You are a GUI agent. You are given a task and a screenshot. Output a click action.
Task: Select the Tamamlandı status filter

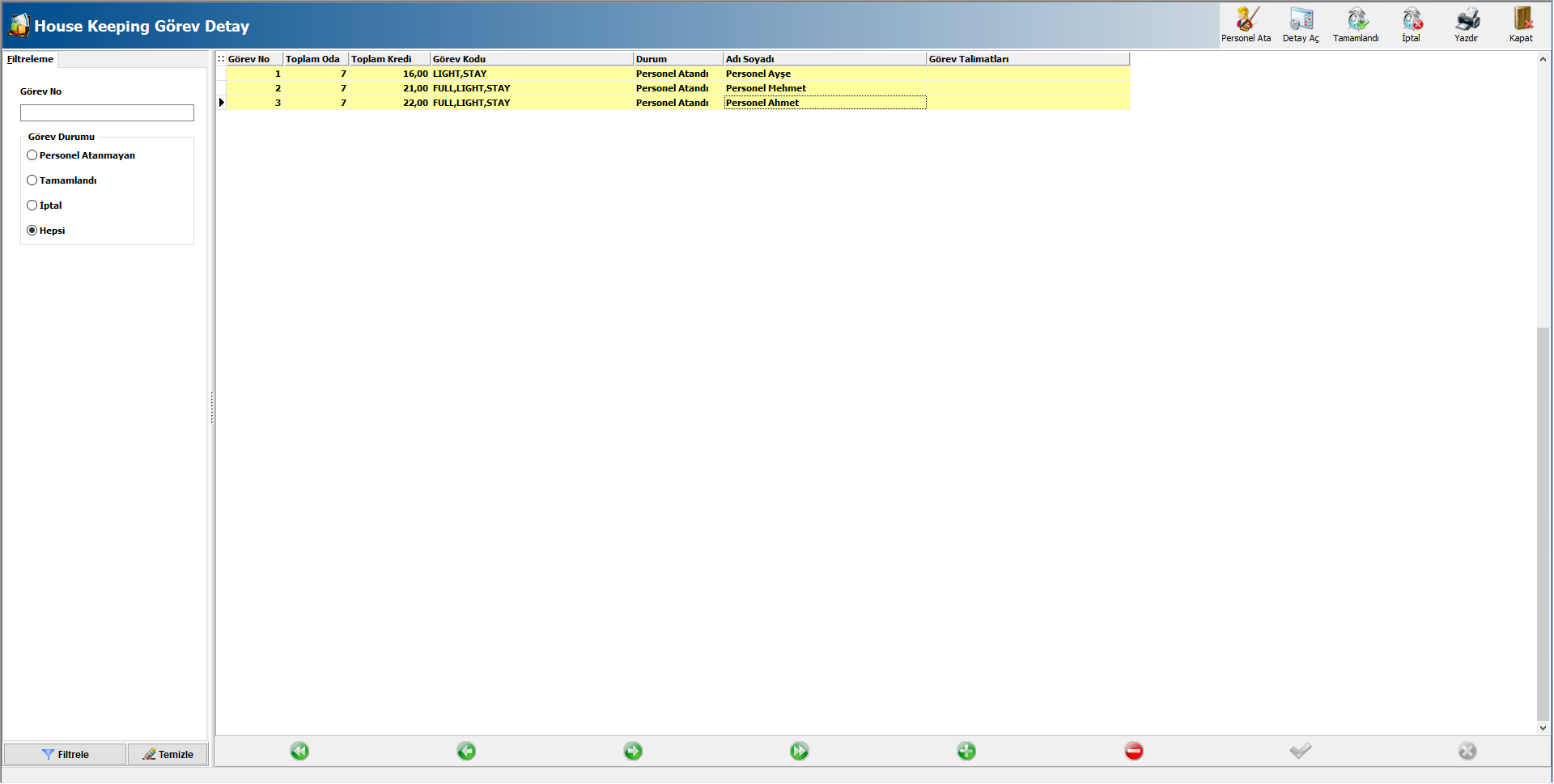32,180
